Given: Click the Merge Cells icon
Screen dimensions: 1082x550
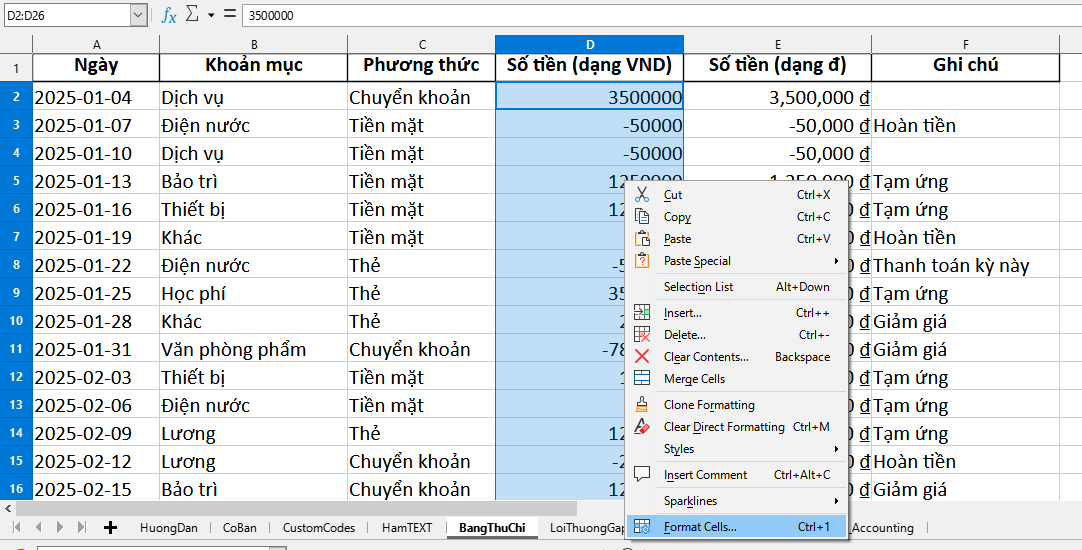Looking at the screenshot, I should [642, 378].
